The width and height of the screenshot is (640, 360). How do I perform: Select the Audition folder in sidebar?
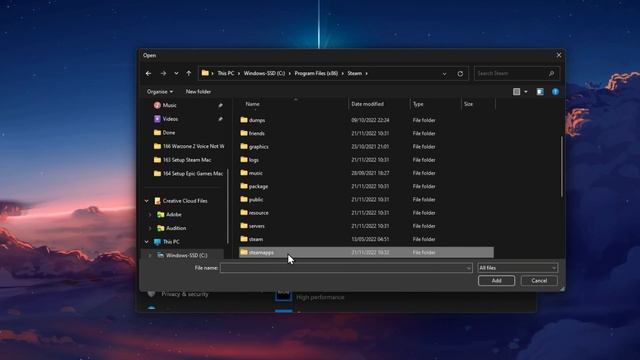(x=176, y=228)
